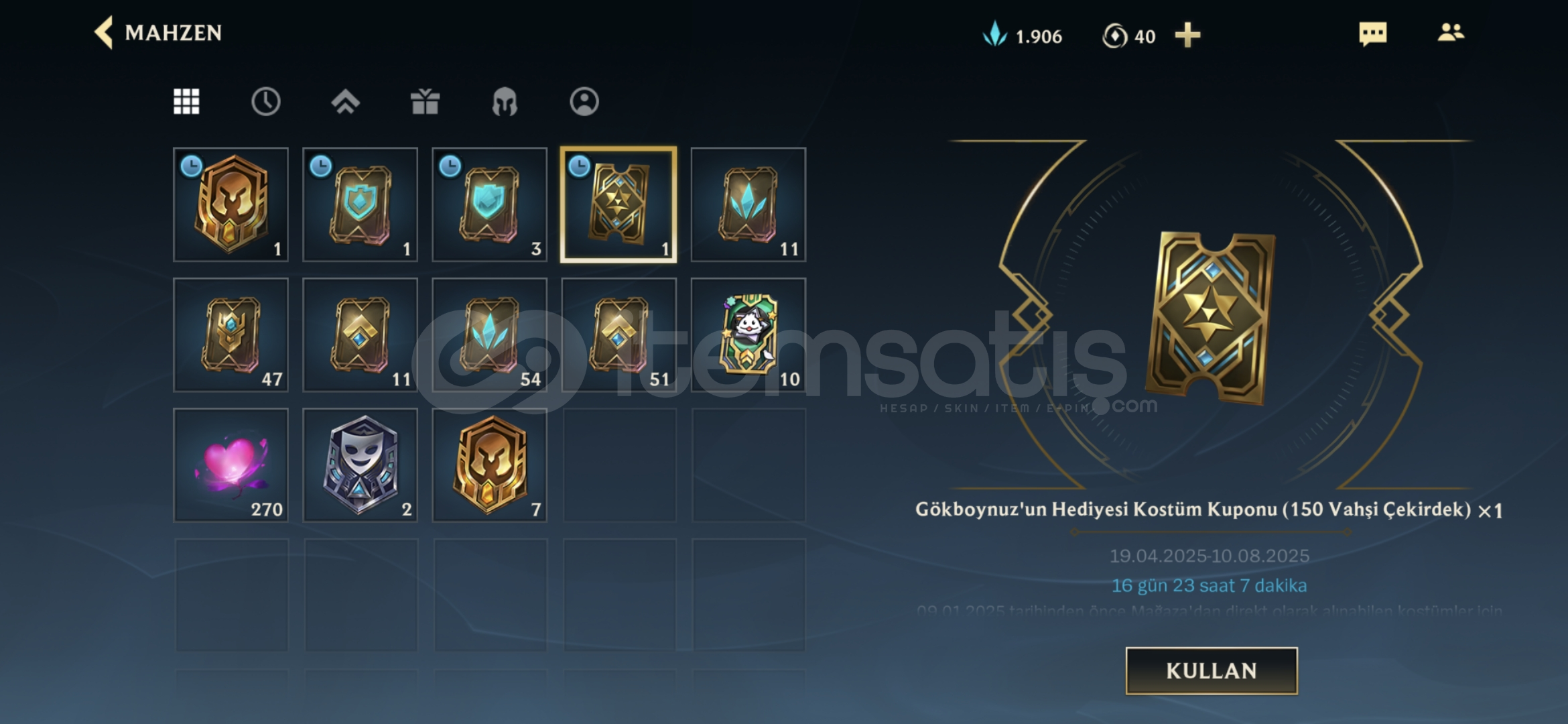The height and width of the screenshot is (724, 1568).
Task: Open the friends list icon
Action: (1451, 32)
